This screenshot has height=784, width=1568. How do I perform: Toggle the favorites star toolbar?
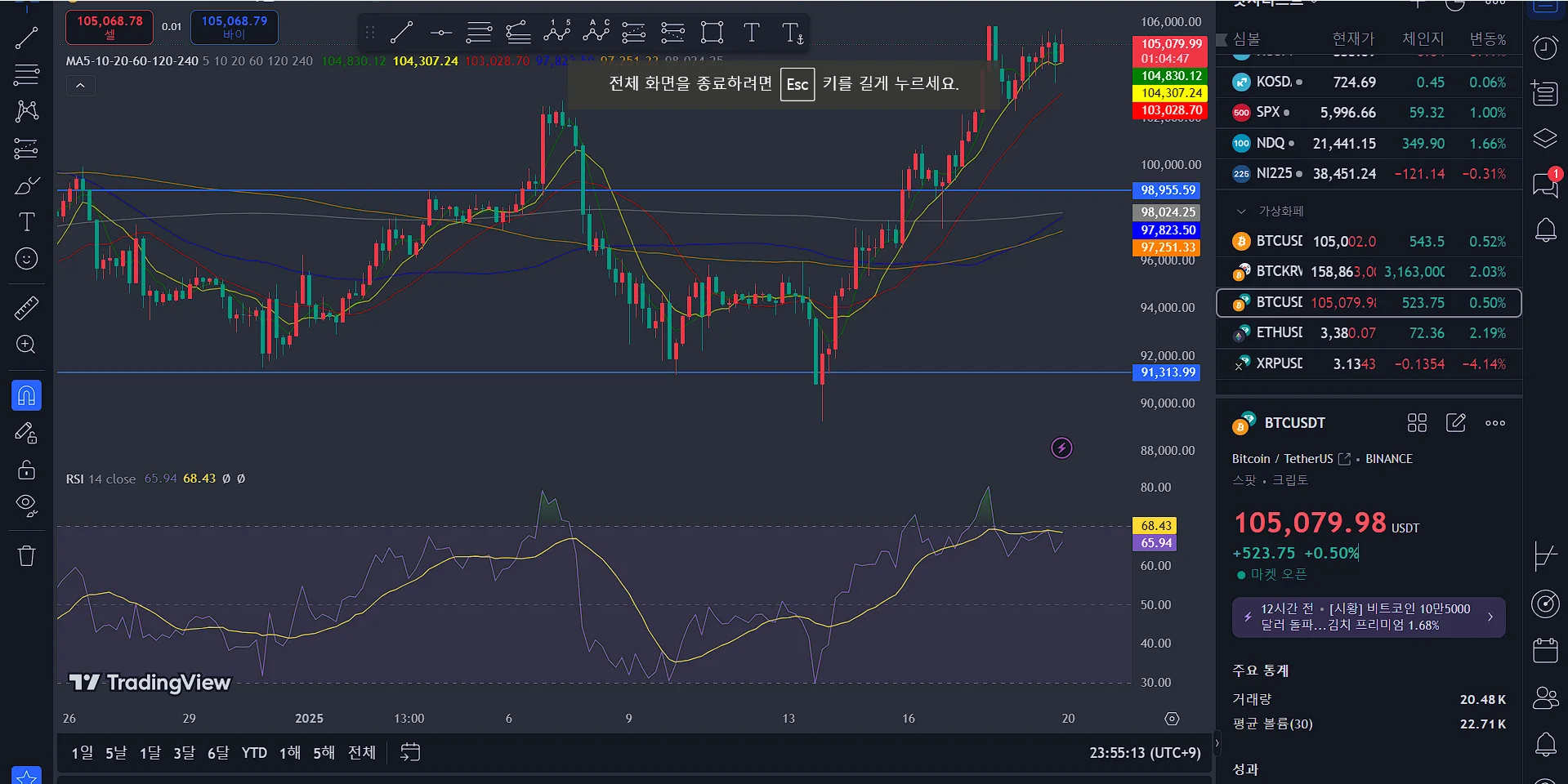pyautogui.click(x=26, y=776)
